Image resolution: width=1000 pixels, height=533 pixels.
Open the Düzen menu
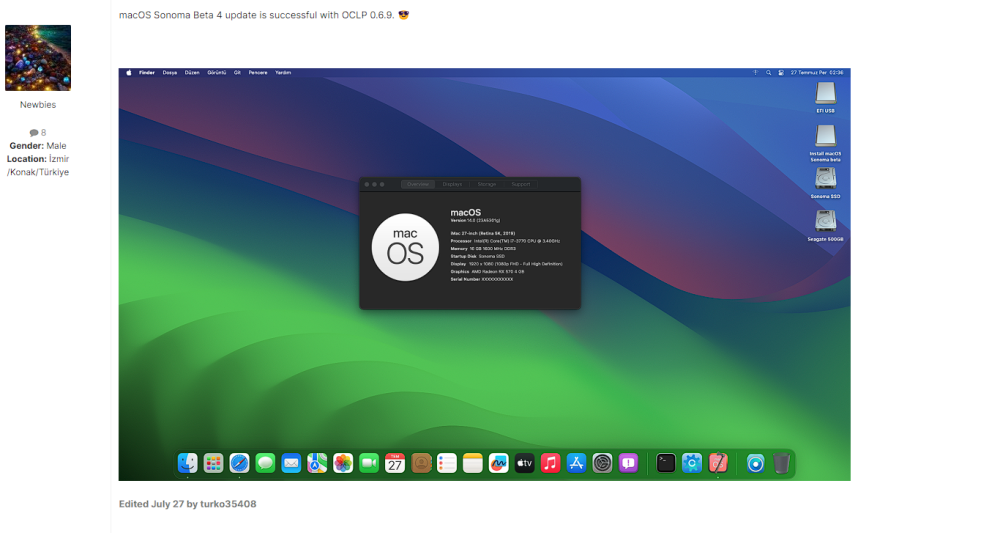coord(192,73)
